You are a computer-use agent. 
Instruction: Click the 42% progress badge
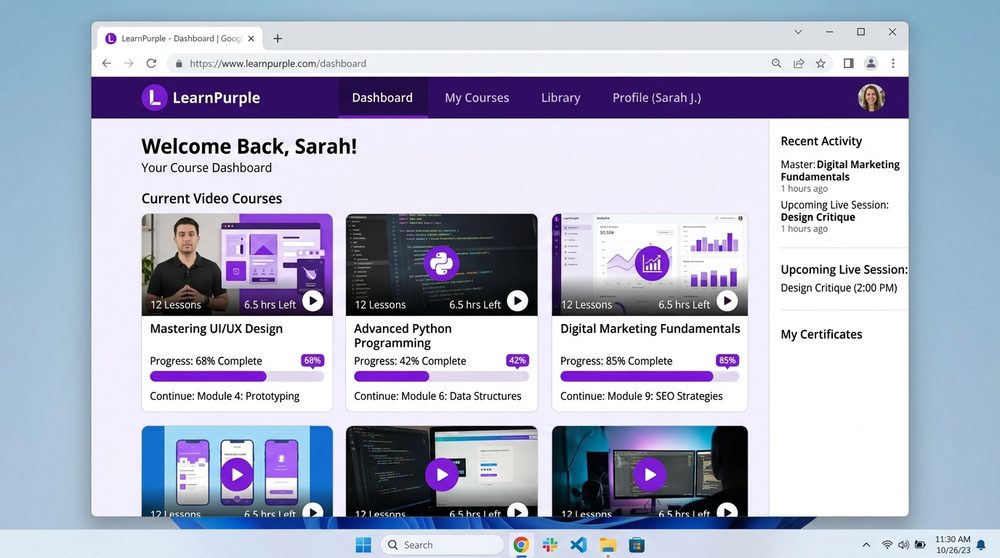click(517, 361)
